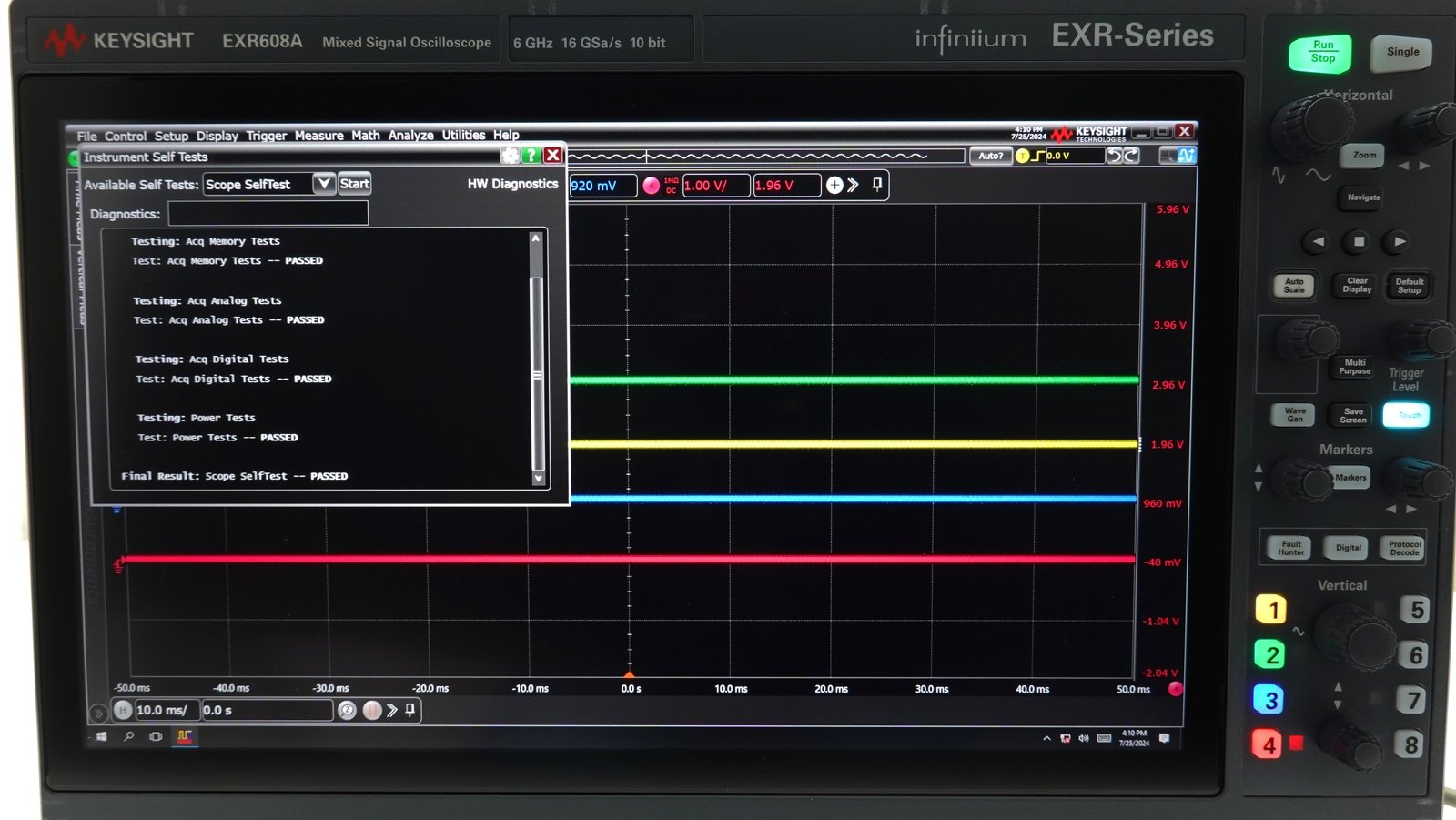Push the front panel Zoom button
Screen dimensions: 1456x820
(x=1363, y=156)
